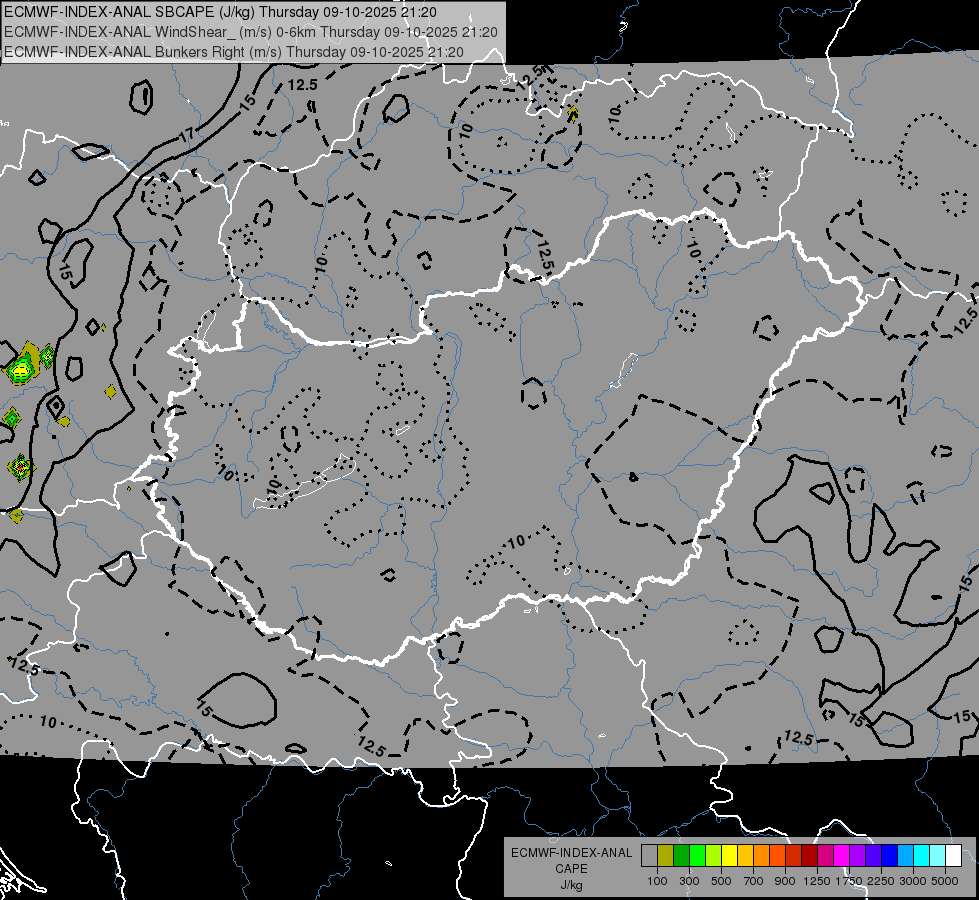
Task: Click the 17 contour label
Action: pyautogui.click(x=186, y=133)
